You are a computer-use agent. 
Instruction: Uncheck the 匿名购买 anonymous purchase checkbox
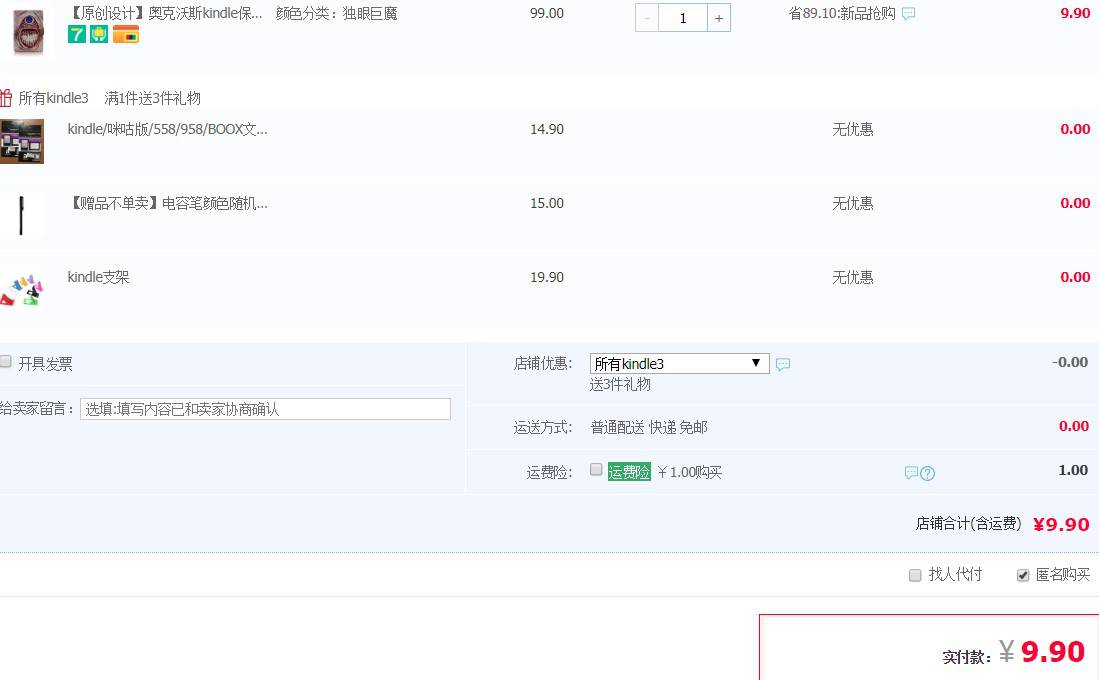click(1023, 575)
